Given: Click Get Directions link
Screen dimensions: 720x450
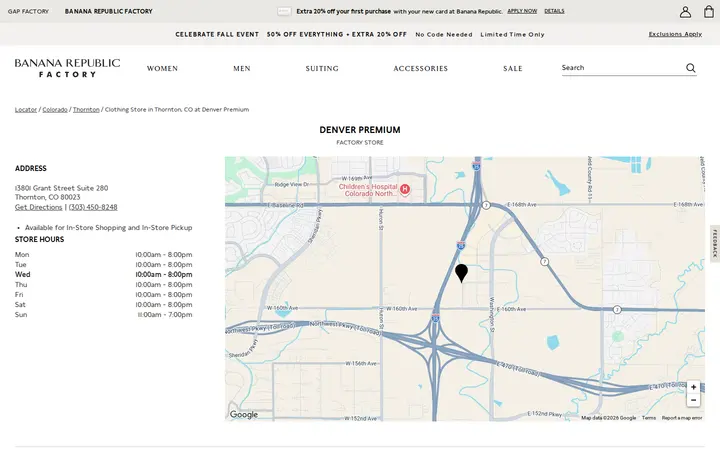Looking at the screenshot, I should pos(39,207).
